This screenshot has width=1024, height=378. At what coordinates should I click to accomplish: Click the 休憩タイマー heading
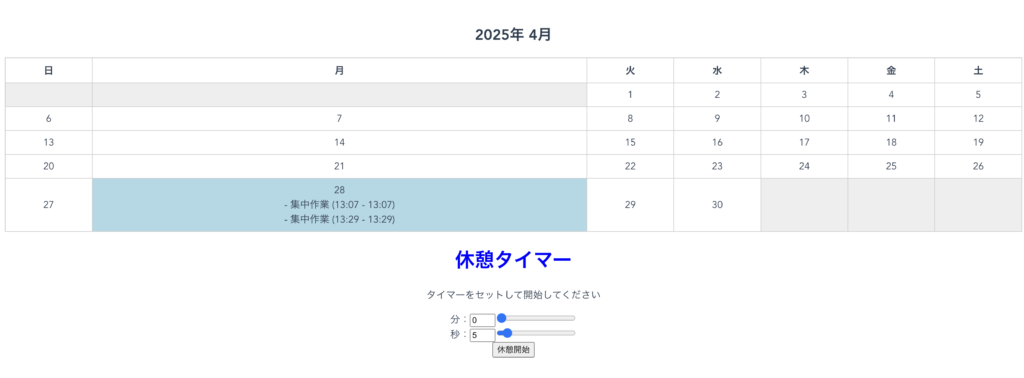tap(513, 260)
